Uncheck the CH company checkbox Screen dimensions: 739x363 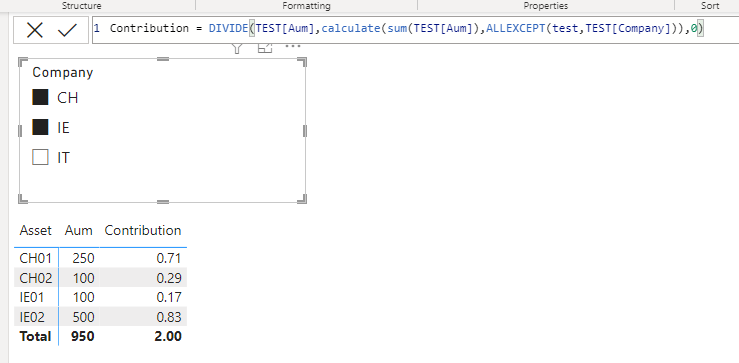pyautogui.click(x=40, y=97)
